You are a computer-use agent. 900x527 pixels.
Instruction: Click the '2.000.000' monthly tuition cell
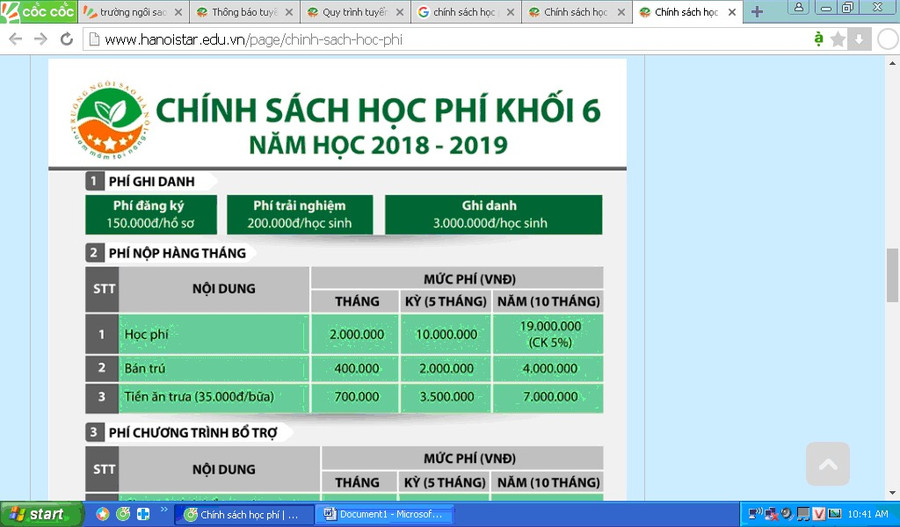(x=355, y=334)
